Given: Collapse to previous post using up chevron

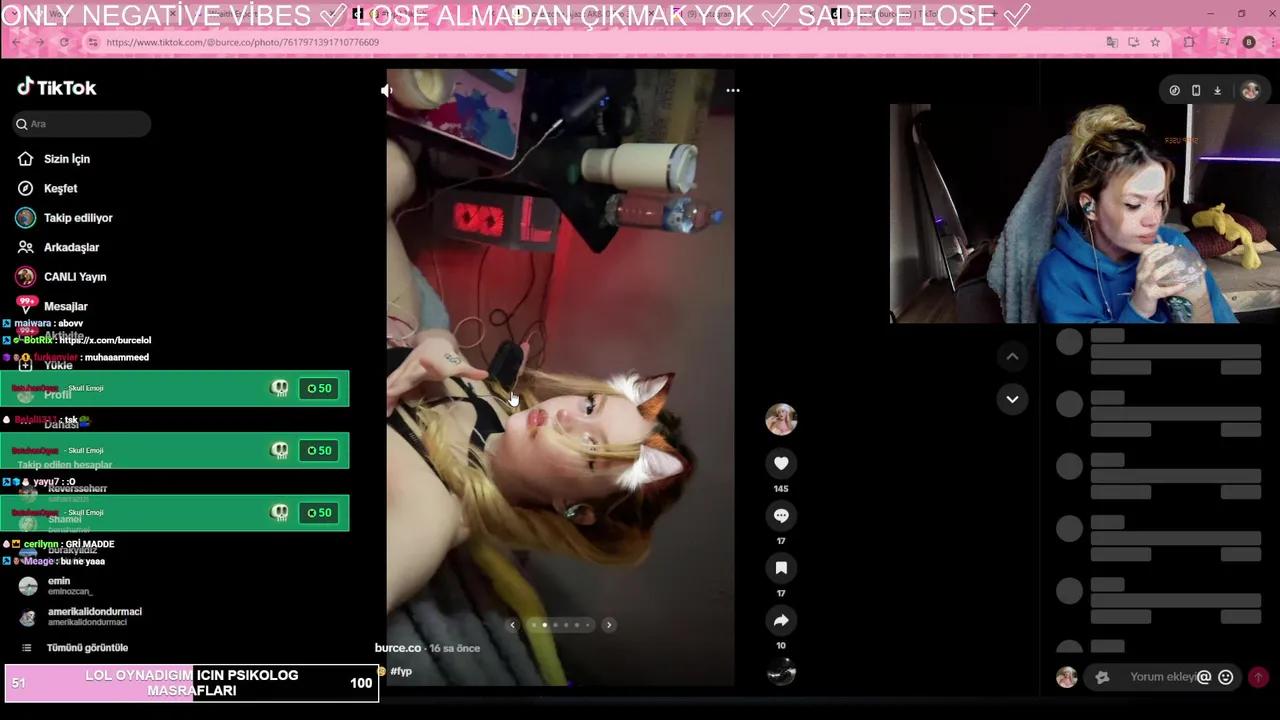Looking at the screenshot, I should click(x=1012, y=356).
